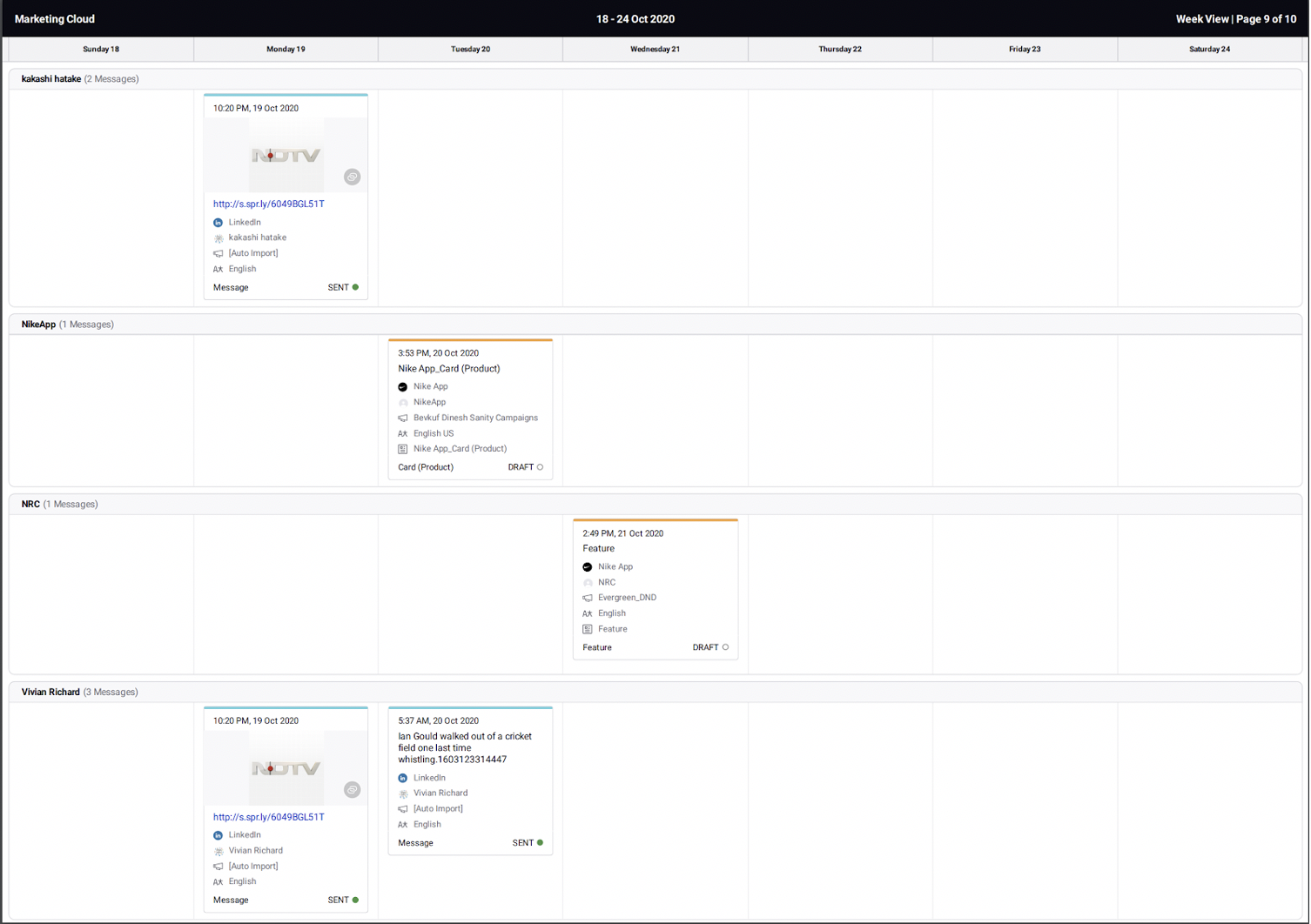Click Nike App swoosh icon in NikeApp card
1311x924 pixels.
point(403,387)
